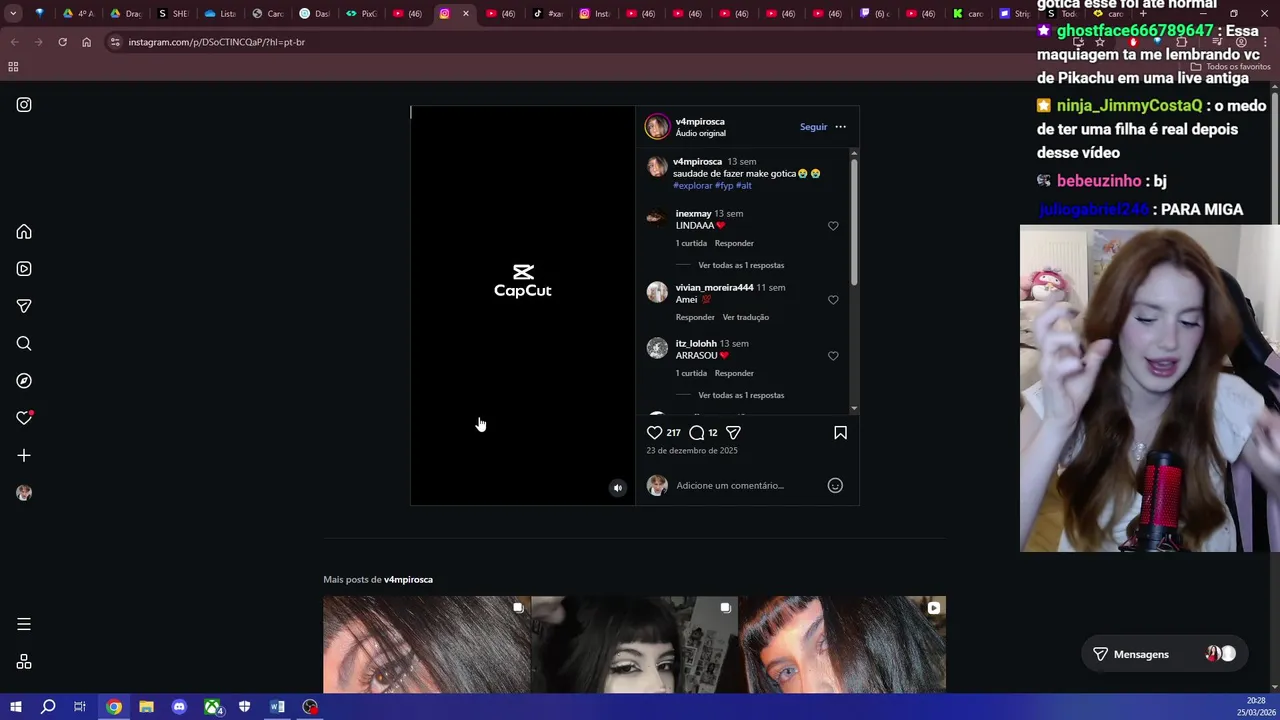Switch to the PixC browser tab
1280x720 pixels.
(x=361, y=13)
